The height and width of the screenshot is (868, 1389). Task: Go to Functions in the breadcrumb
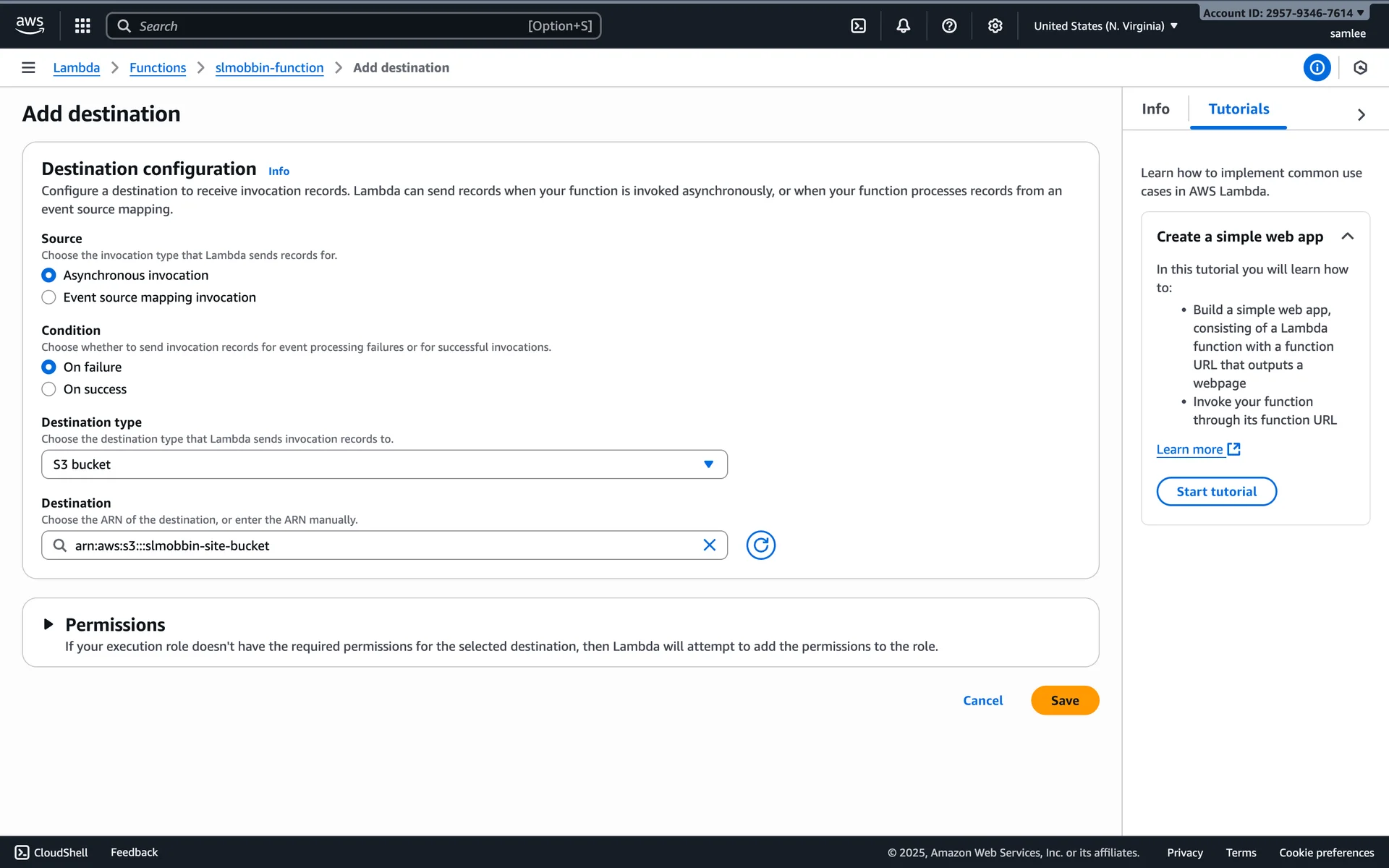tap(158, 68)
